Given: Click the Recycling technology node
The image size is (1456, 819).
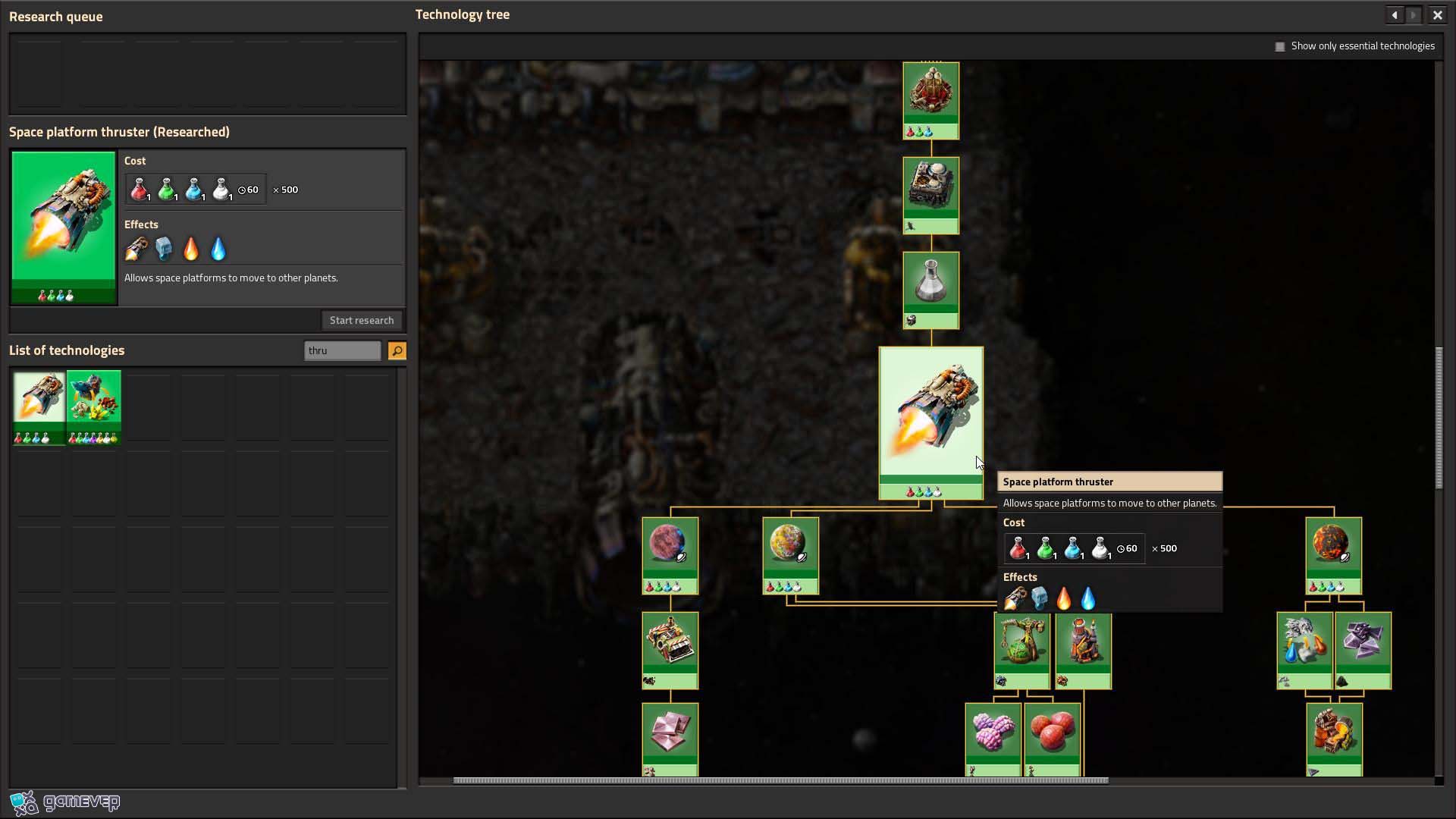Looking at the screenshot, I should [x=670, y=651].
